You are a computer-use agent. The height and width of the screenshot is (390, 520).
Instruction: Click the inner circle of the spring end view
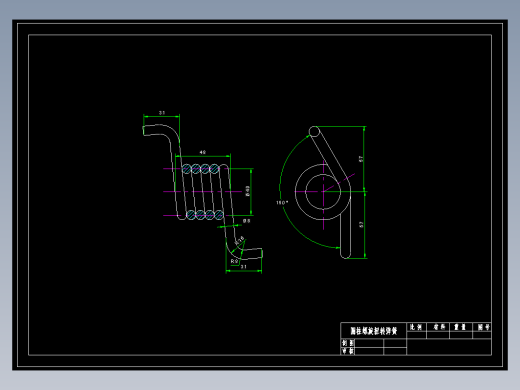coord(323,192)
